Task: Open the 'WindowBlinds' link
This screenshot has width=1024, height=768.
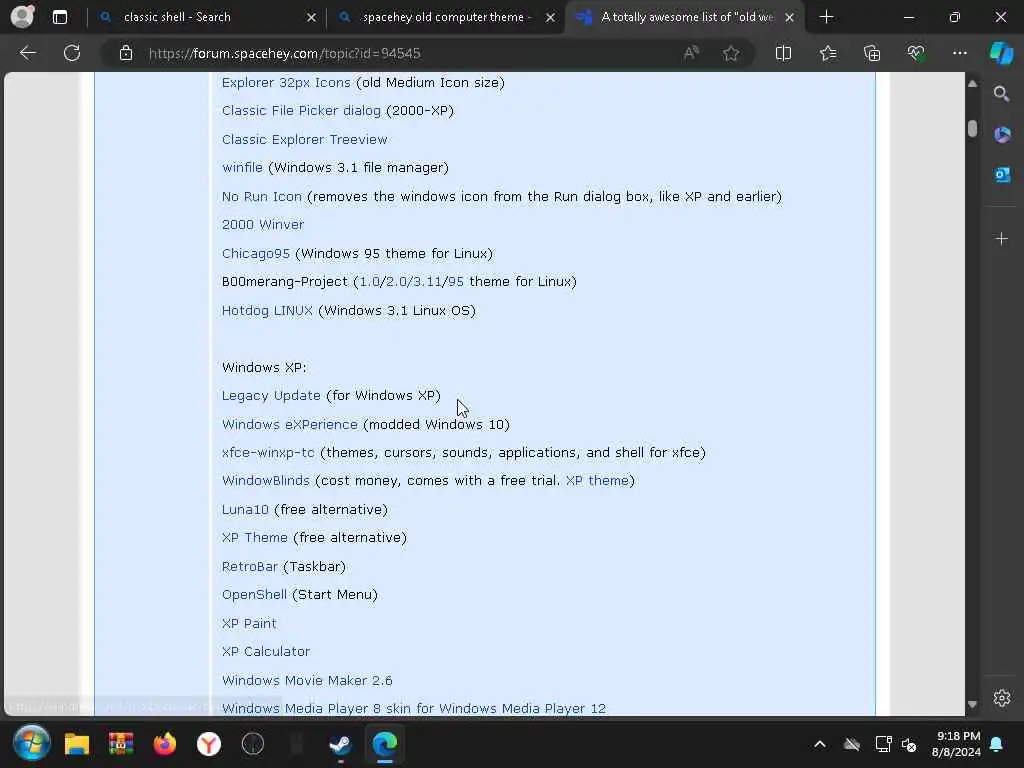Action: (x=265, y=481)
